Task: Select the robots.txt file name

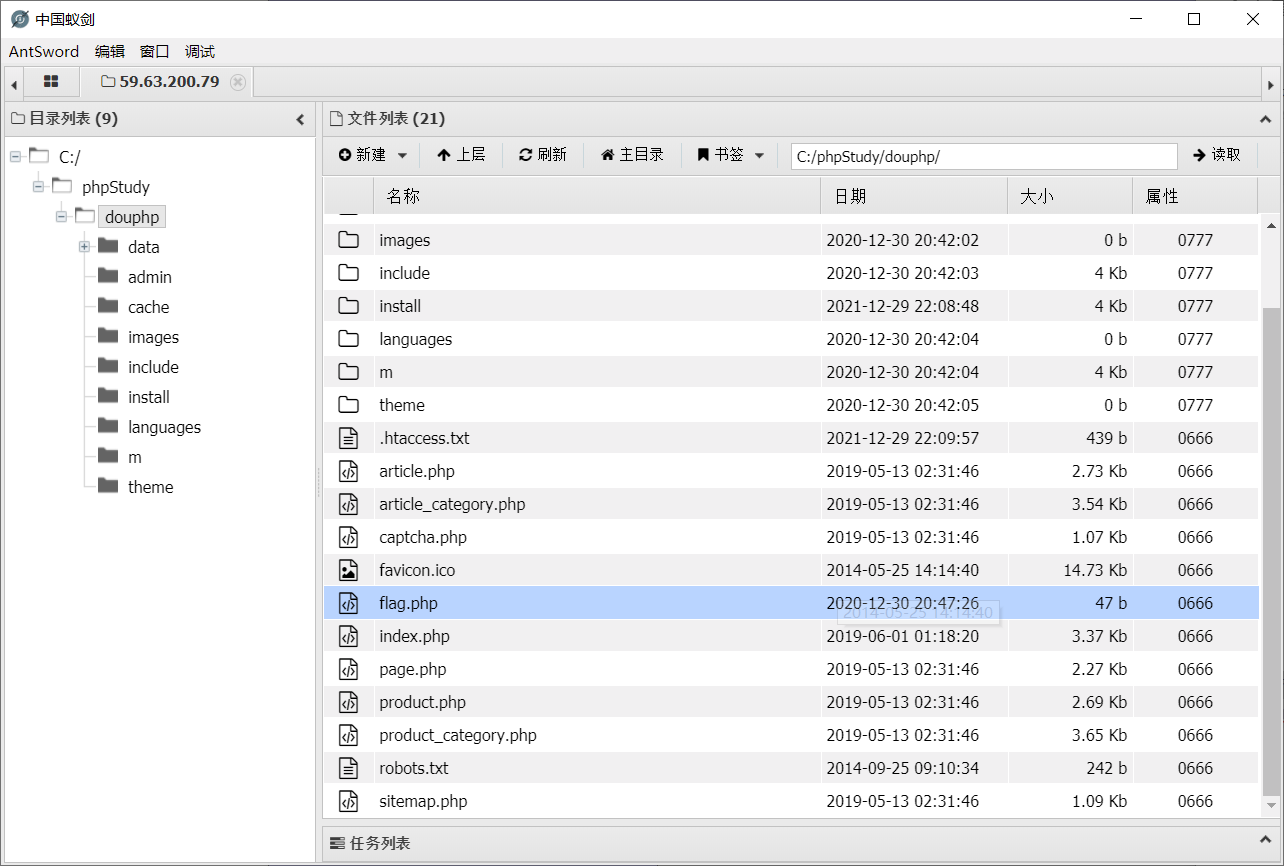Action: click(x=413, y=768)
